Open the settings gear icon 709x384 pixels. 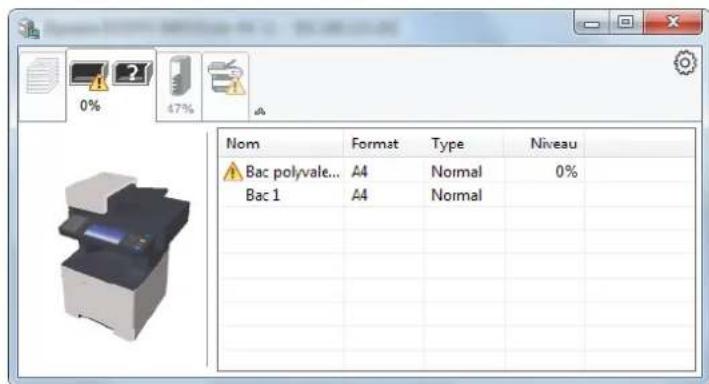pos(685,63)
